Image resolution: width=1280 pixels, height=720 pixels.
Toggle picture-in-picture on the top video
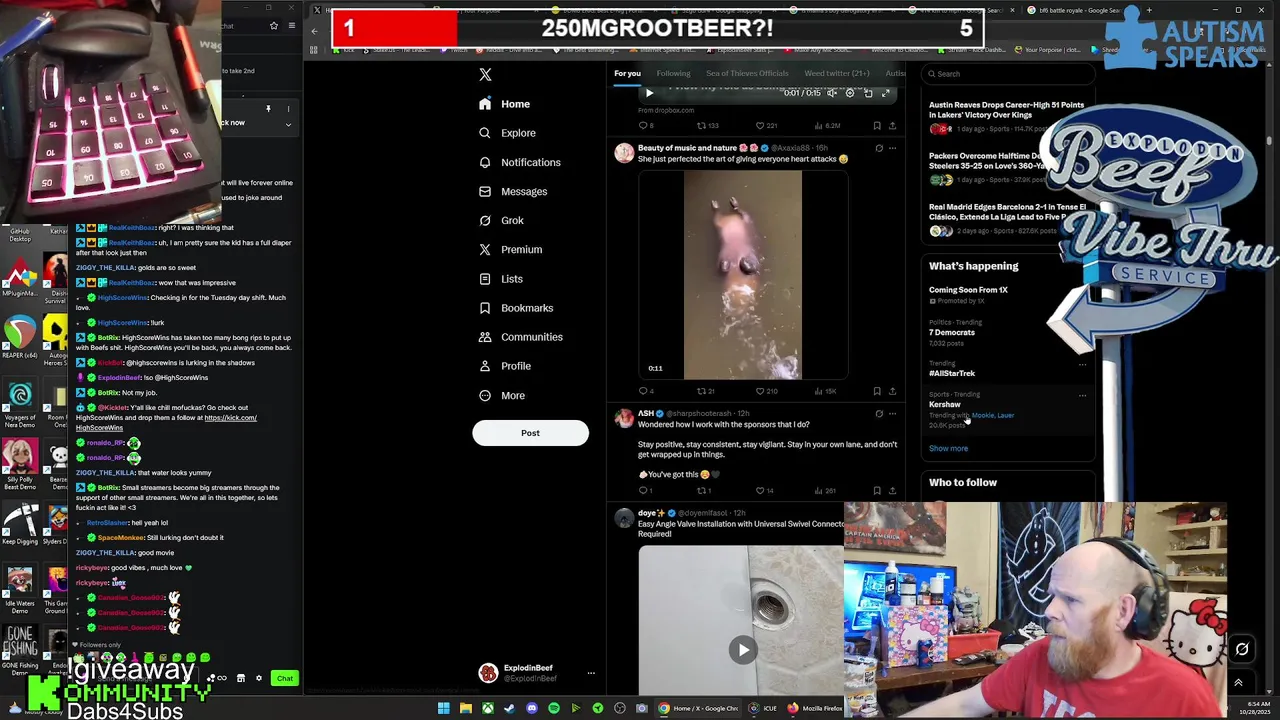868,93
